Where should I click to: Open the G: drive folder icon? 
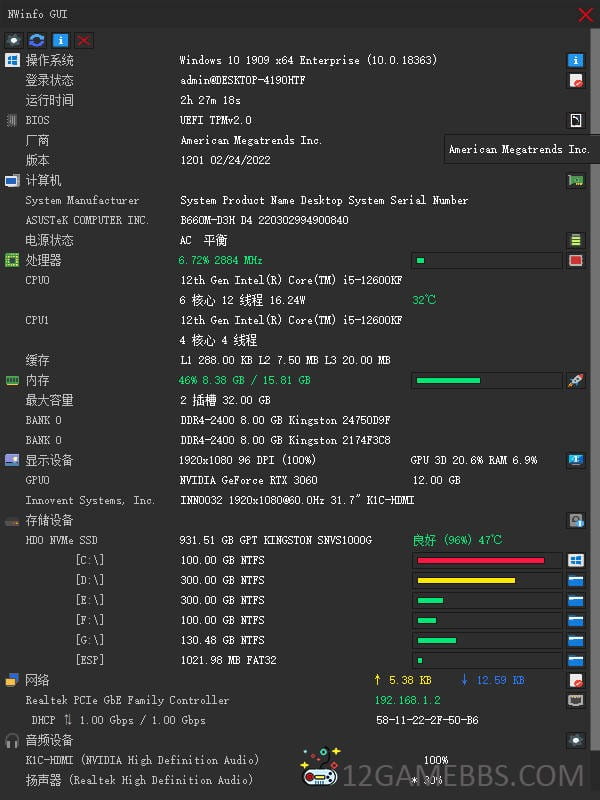point(575,640)
